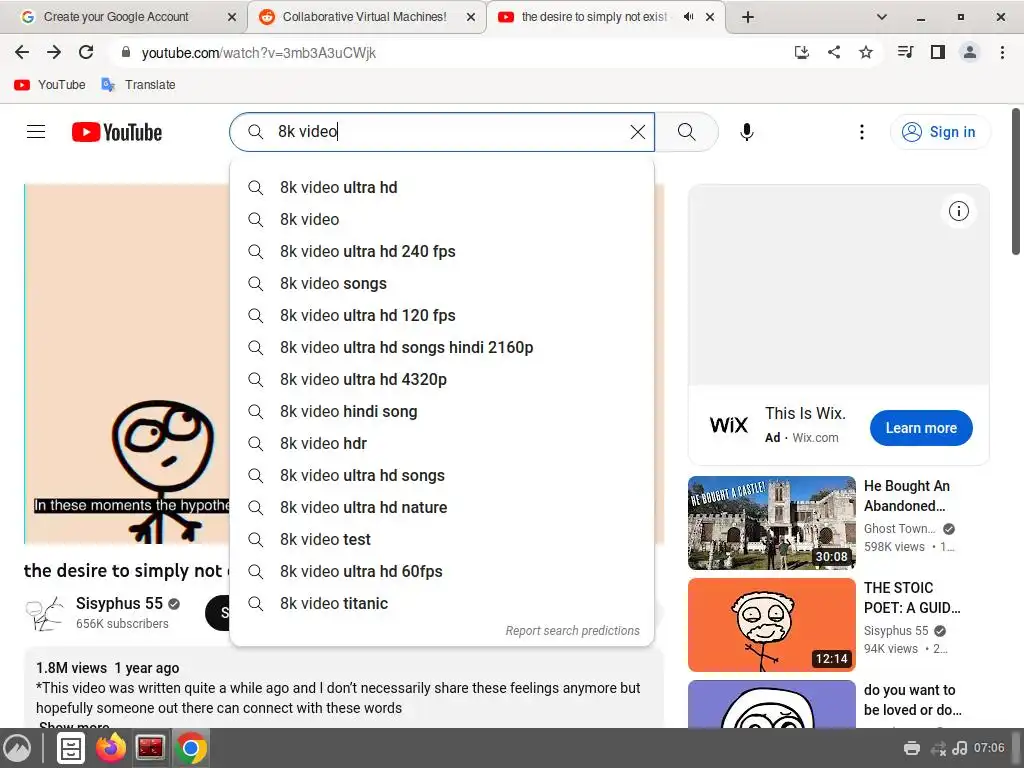Click the video player area
This screenshot has width=1024, height=768.
(127, 364)
